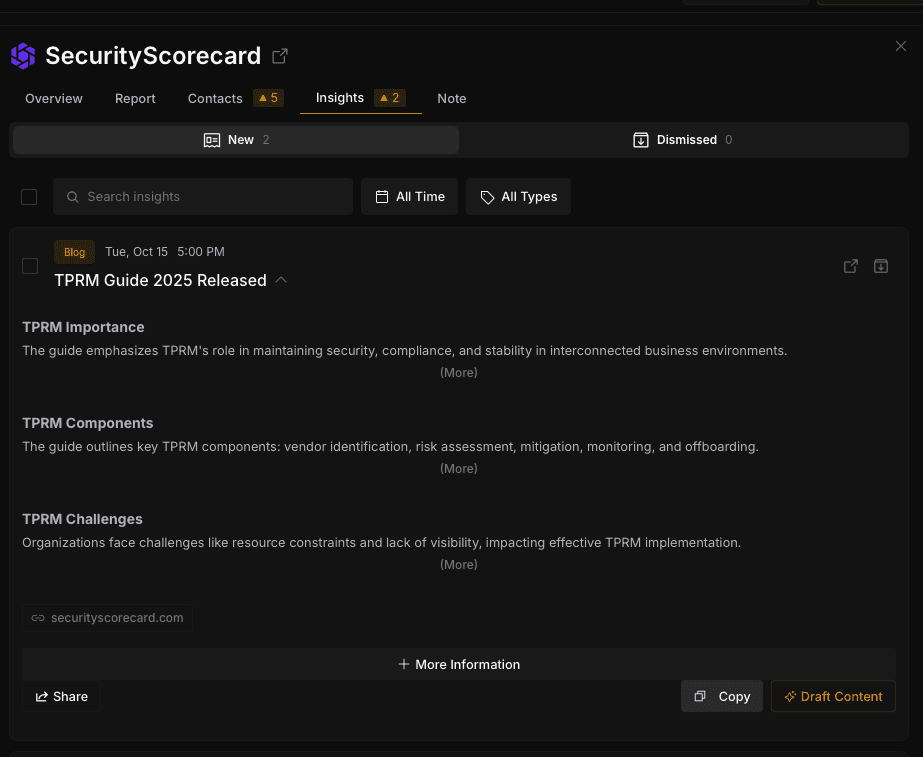Dismiss the TPRM Guide insight icon

(x=881, y=266)
